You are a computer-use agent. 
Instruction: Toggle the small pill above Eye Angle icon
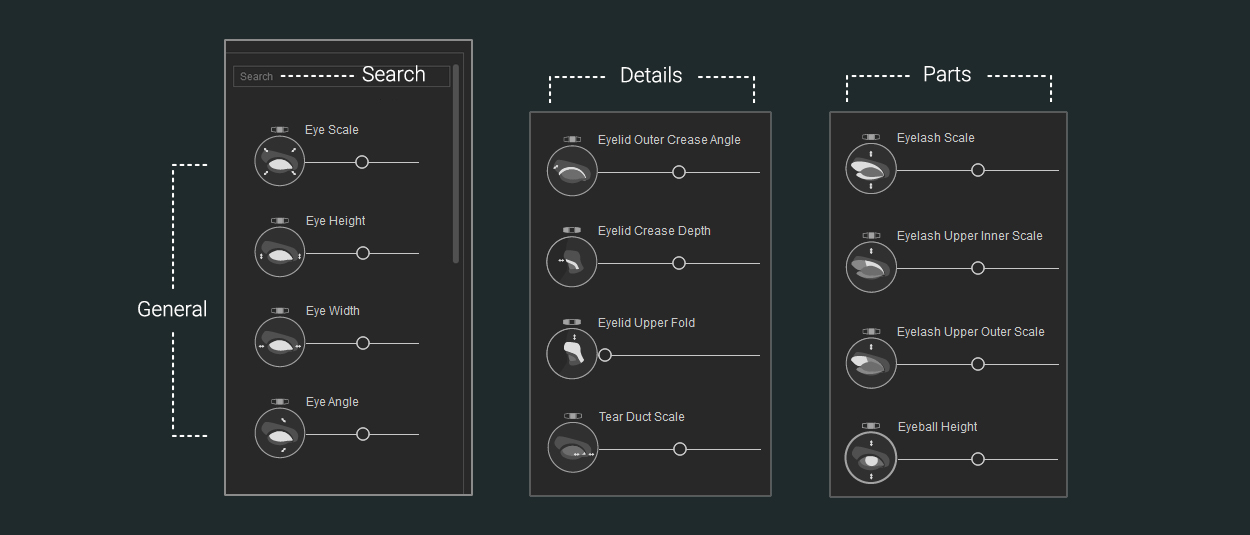(279, 402)
